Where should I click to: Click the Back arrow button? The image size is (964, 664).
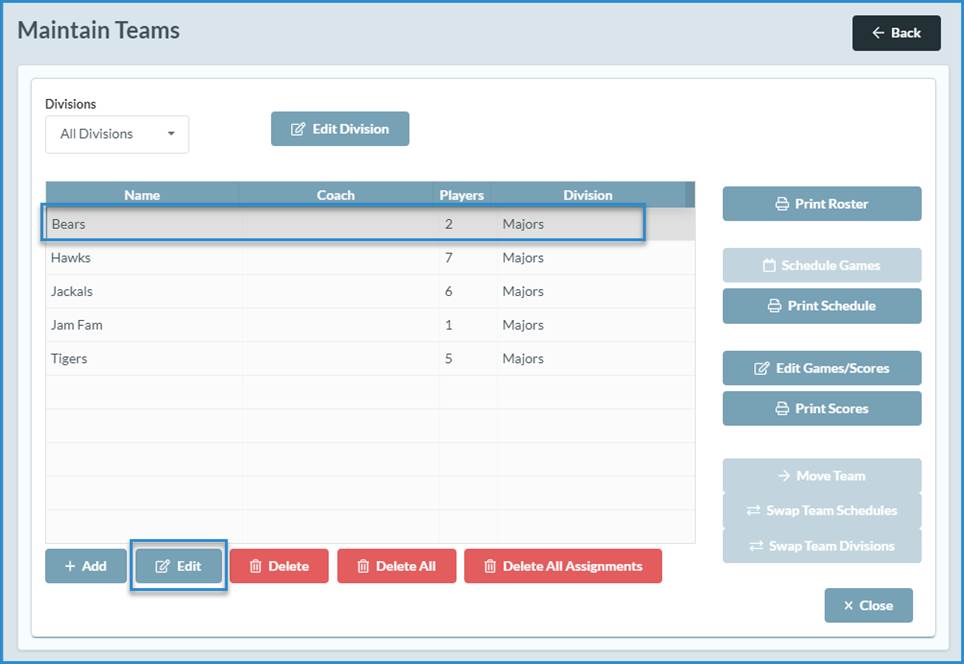[895, 33]
